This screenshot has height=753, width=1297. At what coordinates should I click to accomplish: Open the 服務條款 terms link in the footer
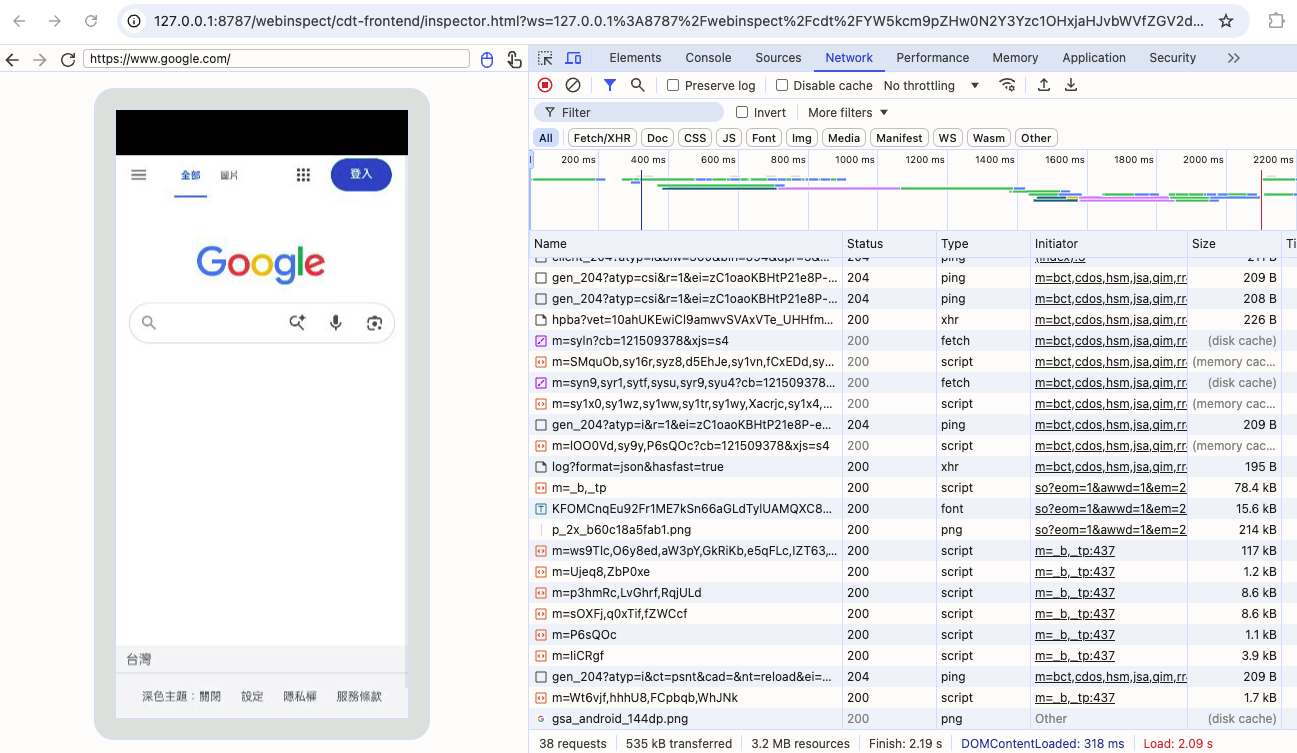pos(359,696)
